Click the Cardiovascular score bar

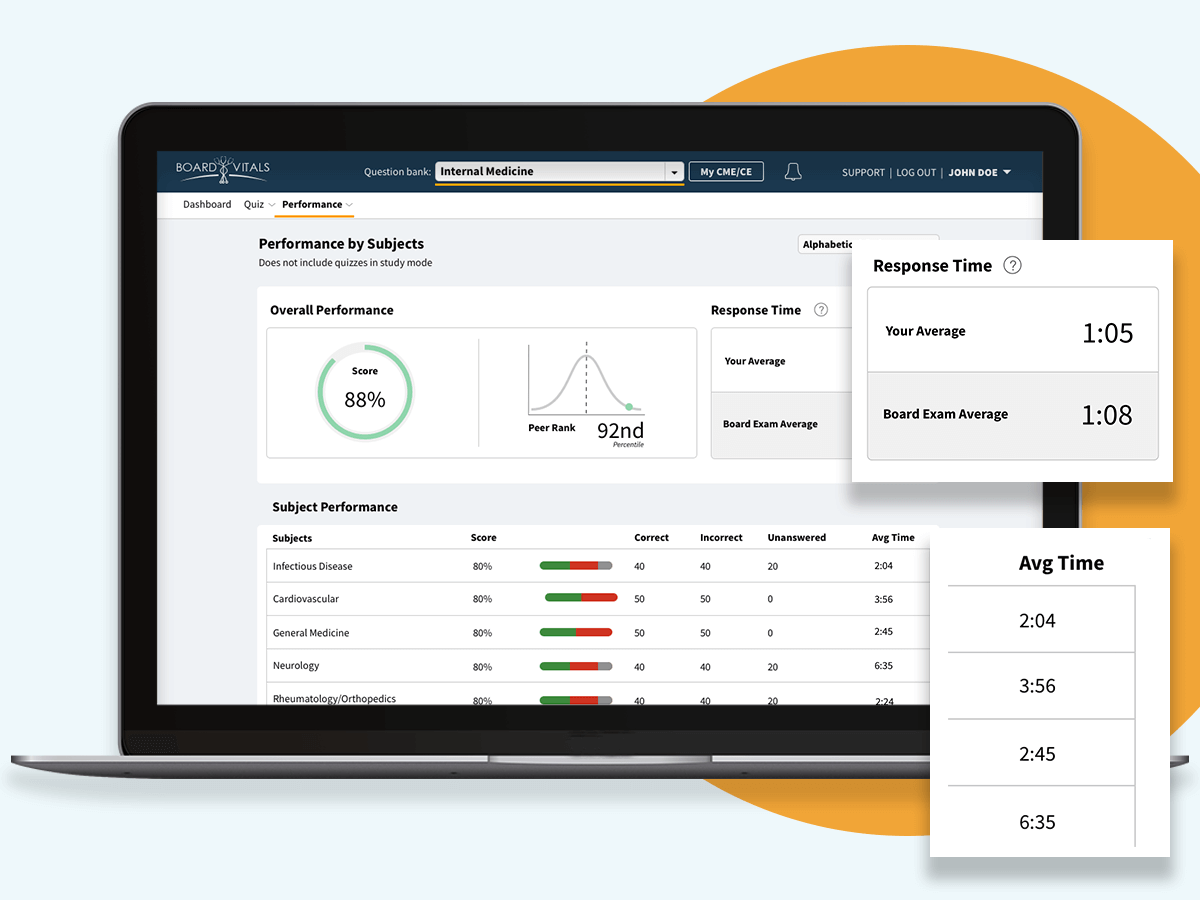tap(581, 598)
